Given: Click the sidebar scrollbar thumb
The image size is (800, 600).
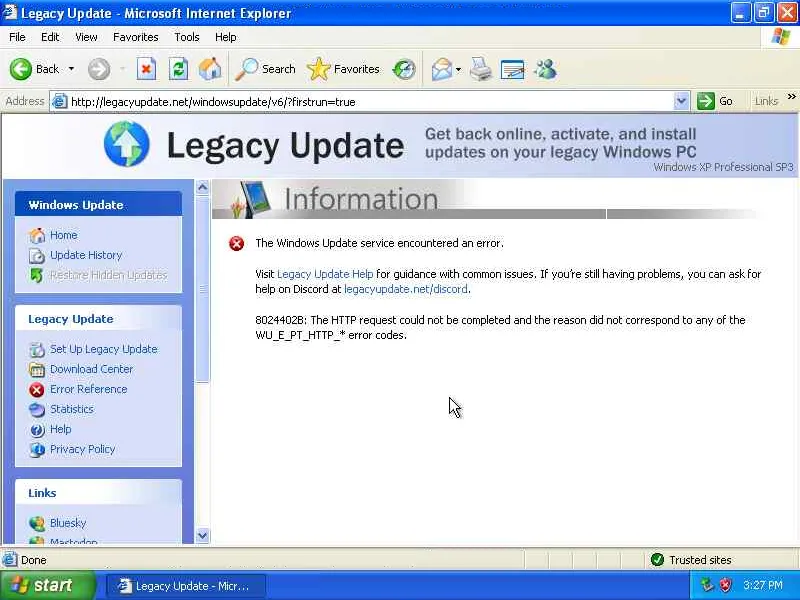Looking at the screenshot, I should (203, 289).
